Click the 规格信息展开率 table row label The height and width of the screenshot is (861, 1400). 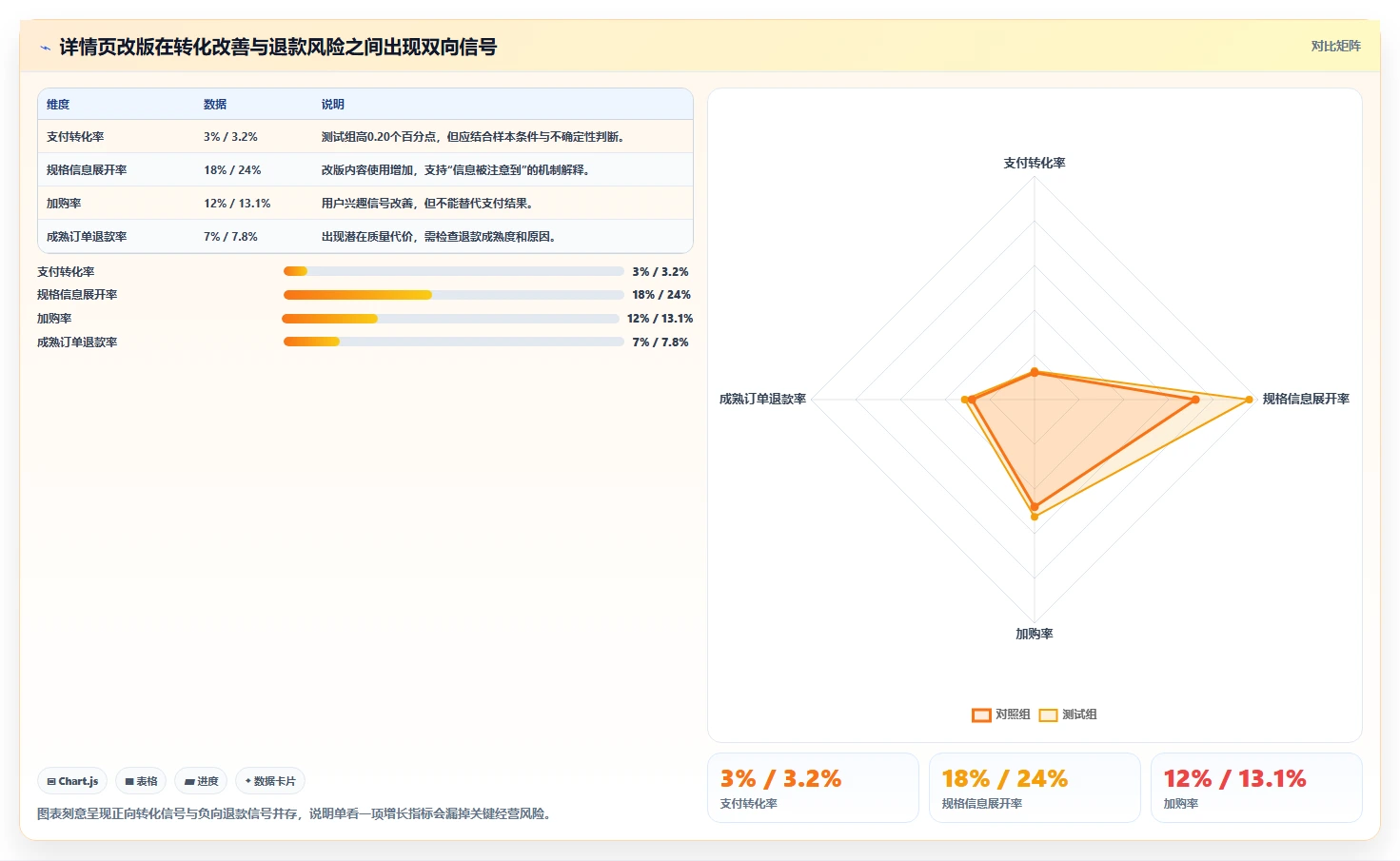pyautogui.click(x=87, y=170)
